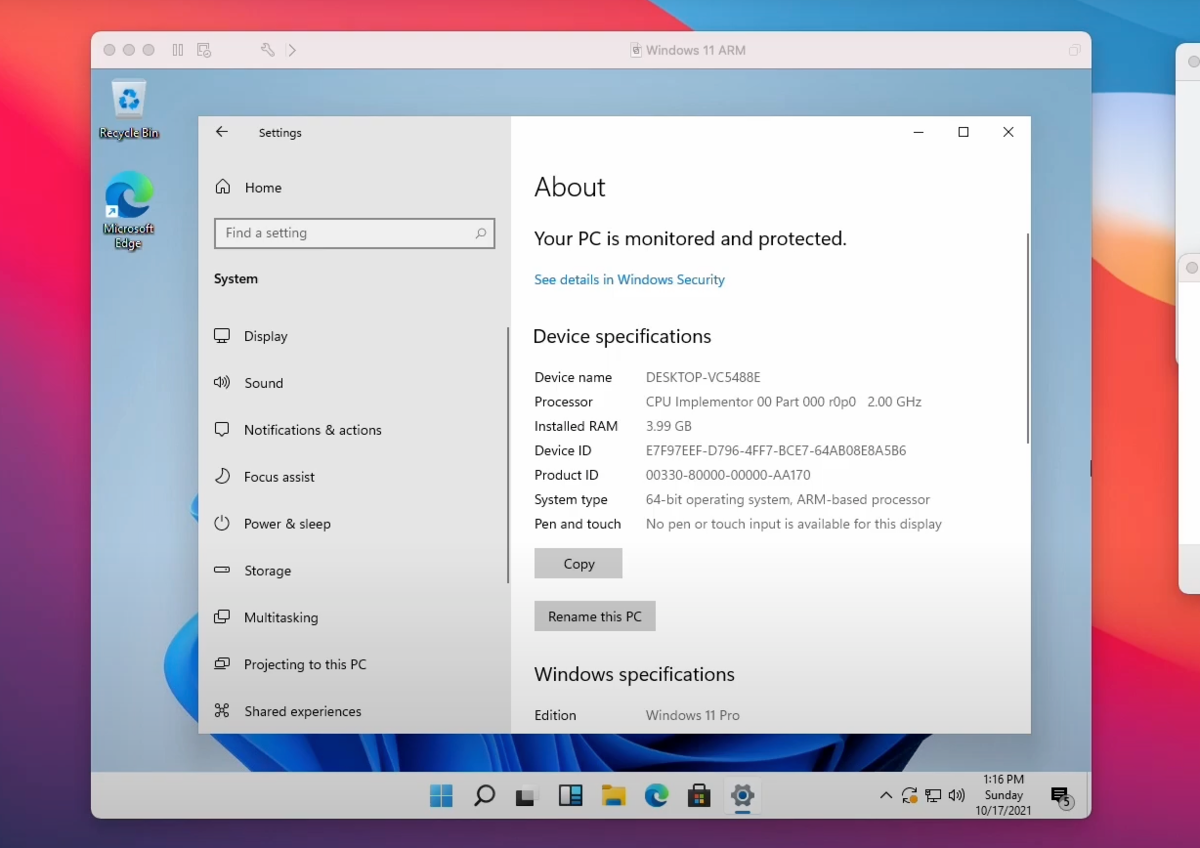Click Windows specifications heading

(634, 675)
